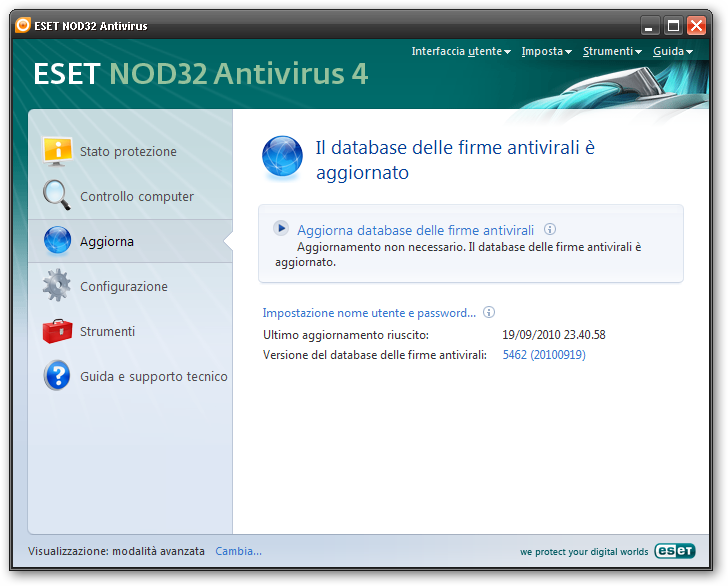Click 'we protect your digital worlds' slogan
The height and width of the screenshot is (586, 728).
[584, 552]
